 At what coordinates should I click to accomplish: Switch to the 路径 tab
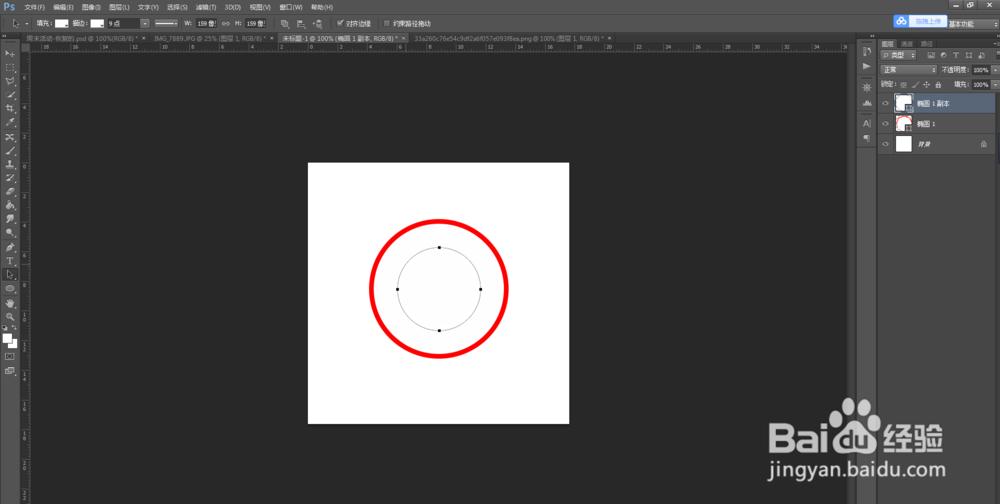[x=927, y=43]
